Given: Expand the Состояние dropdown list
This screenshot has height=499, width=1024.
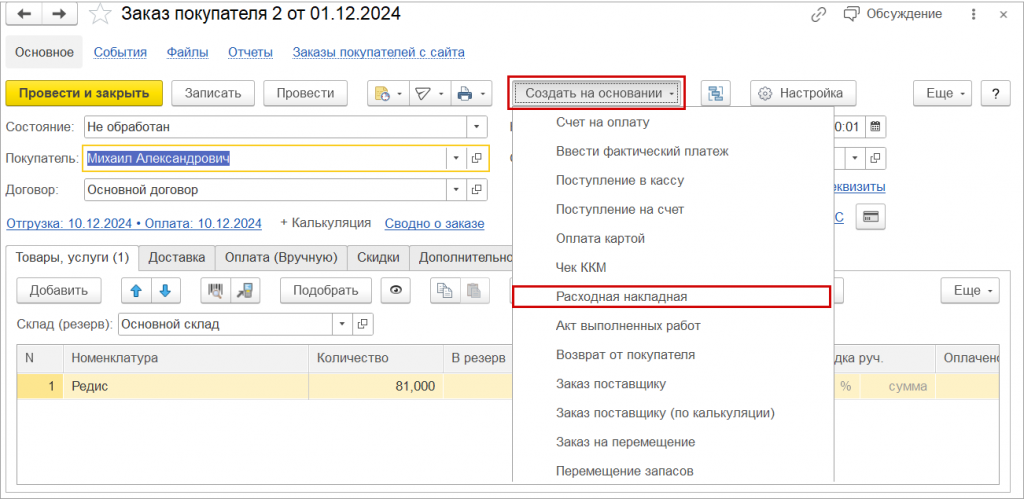Looking at the screenshot, I should (476, 127).
